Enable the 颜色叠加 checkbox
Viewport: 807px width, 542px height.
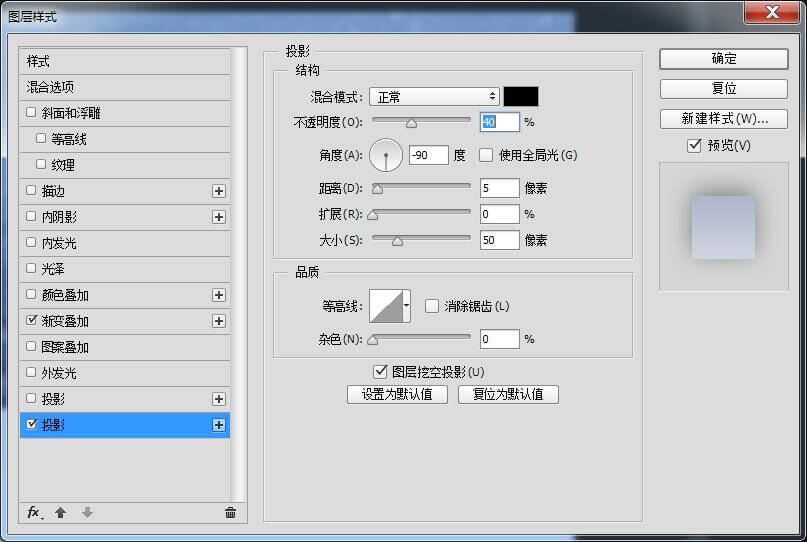pos(31,294)
